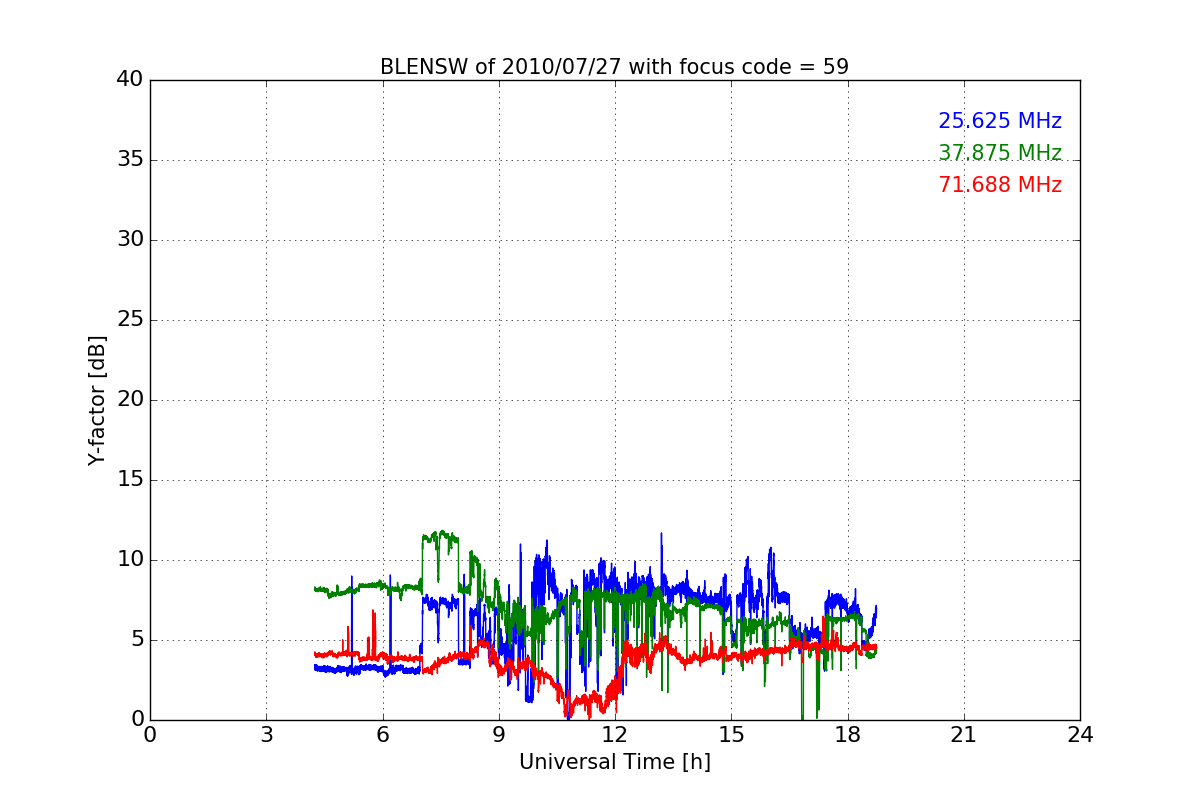Click y-axis tick value 35
The image size is (1200, 800).
[130, 160]
